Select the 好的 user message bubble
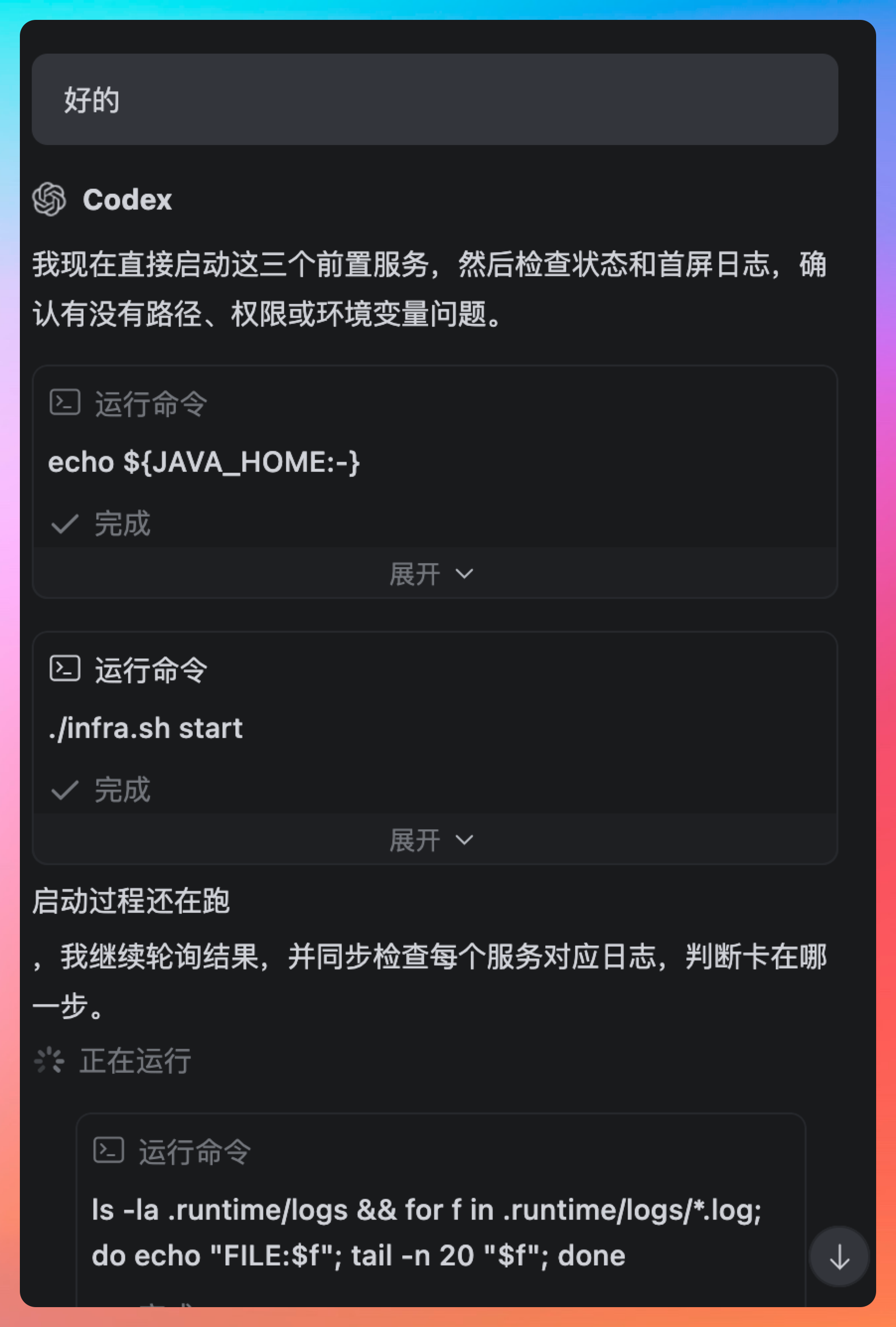This screenshot has width=896, height=1327. [x=435, y=99]
